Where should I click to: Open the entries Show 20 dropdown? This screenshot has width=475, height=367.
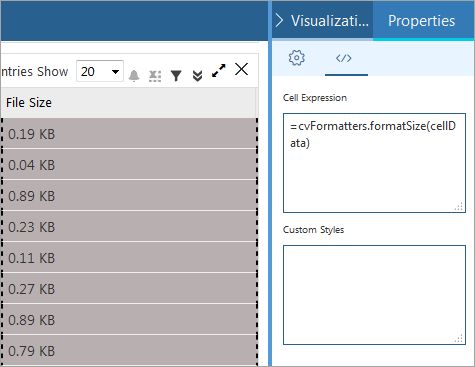(x=100, y=71)
